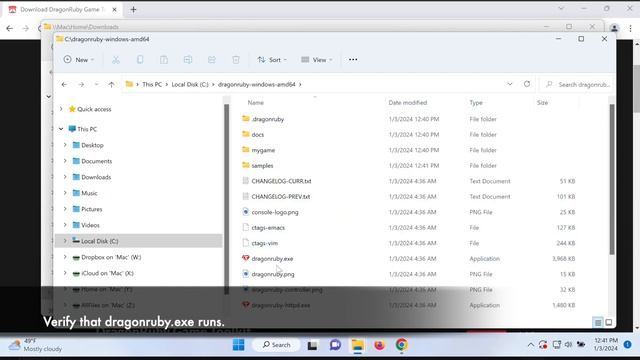Viewport: 640px width, 360px height.
Task: Sort by the Type column header
Action: coord(476,103)
